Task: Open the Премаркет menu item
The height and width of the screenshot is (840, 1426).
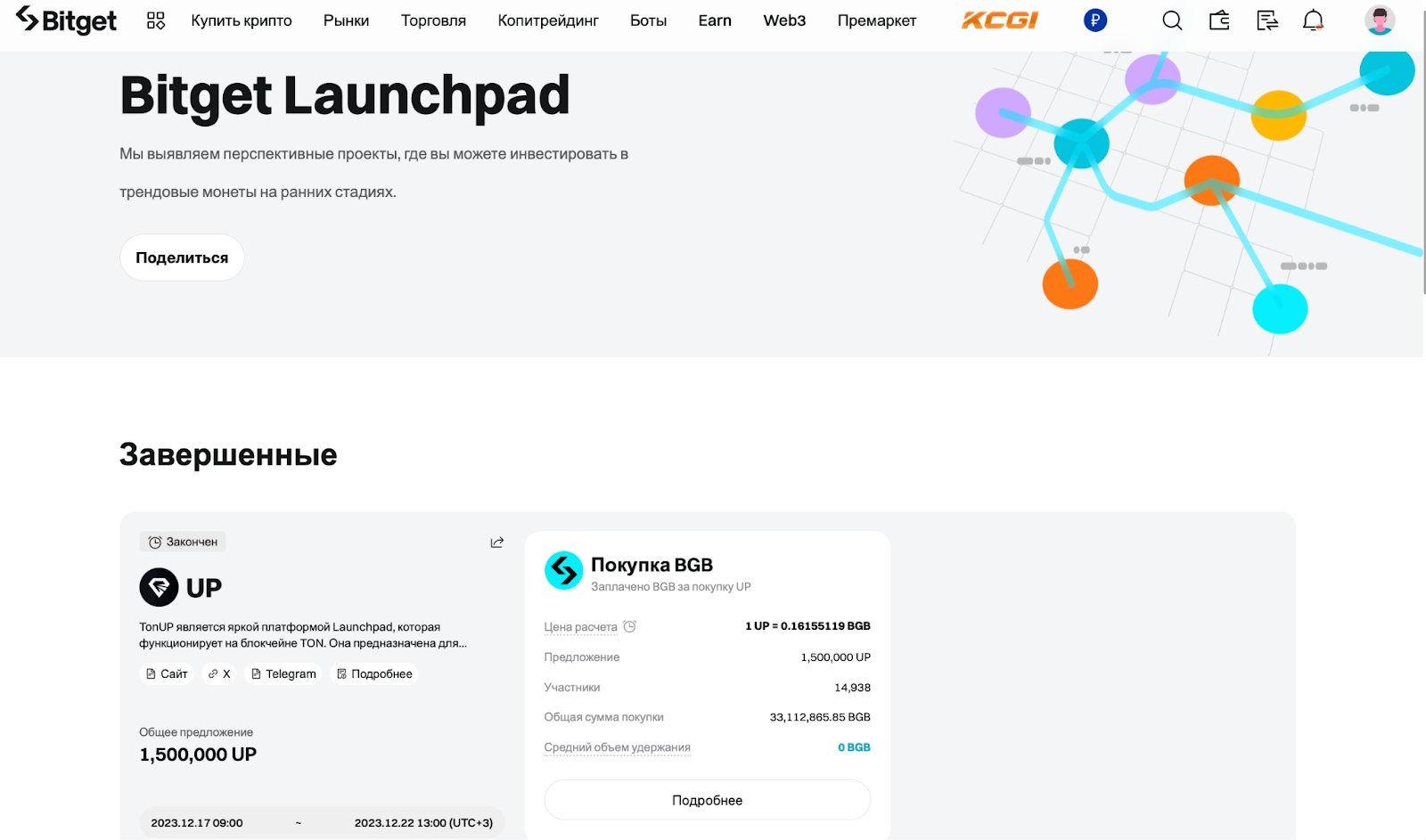Action: [x=877, y=20]
